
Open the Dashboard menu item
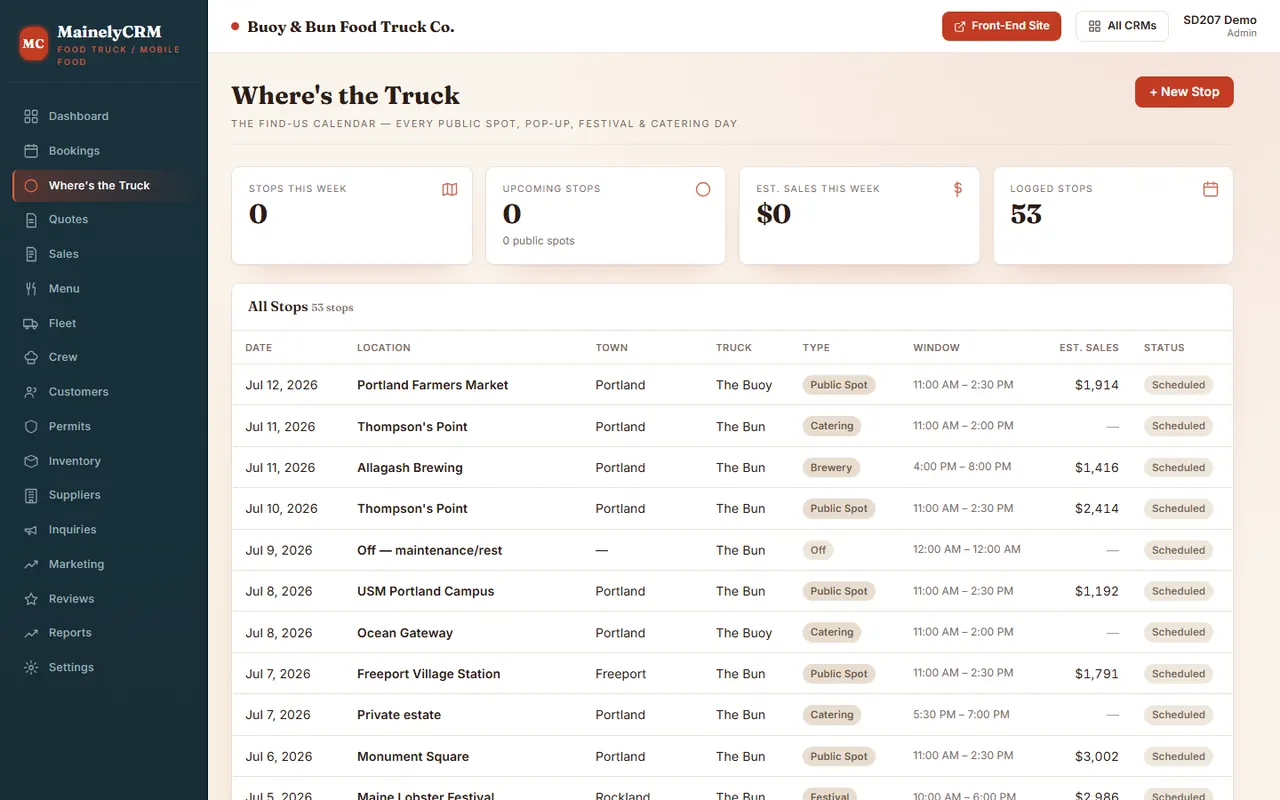(104, 116)
